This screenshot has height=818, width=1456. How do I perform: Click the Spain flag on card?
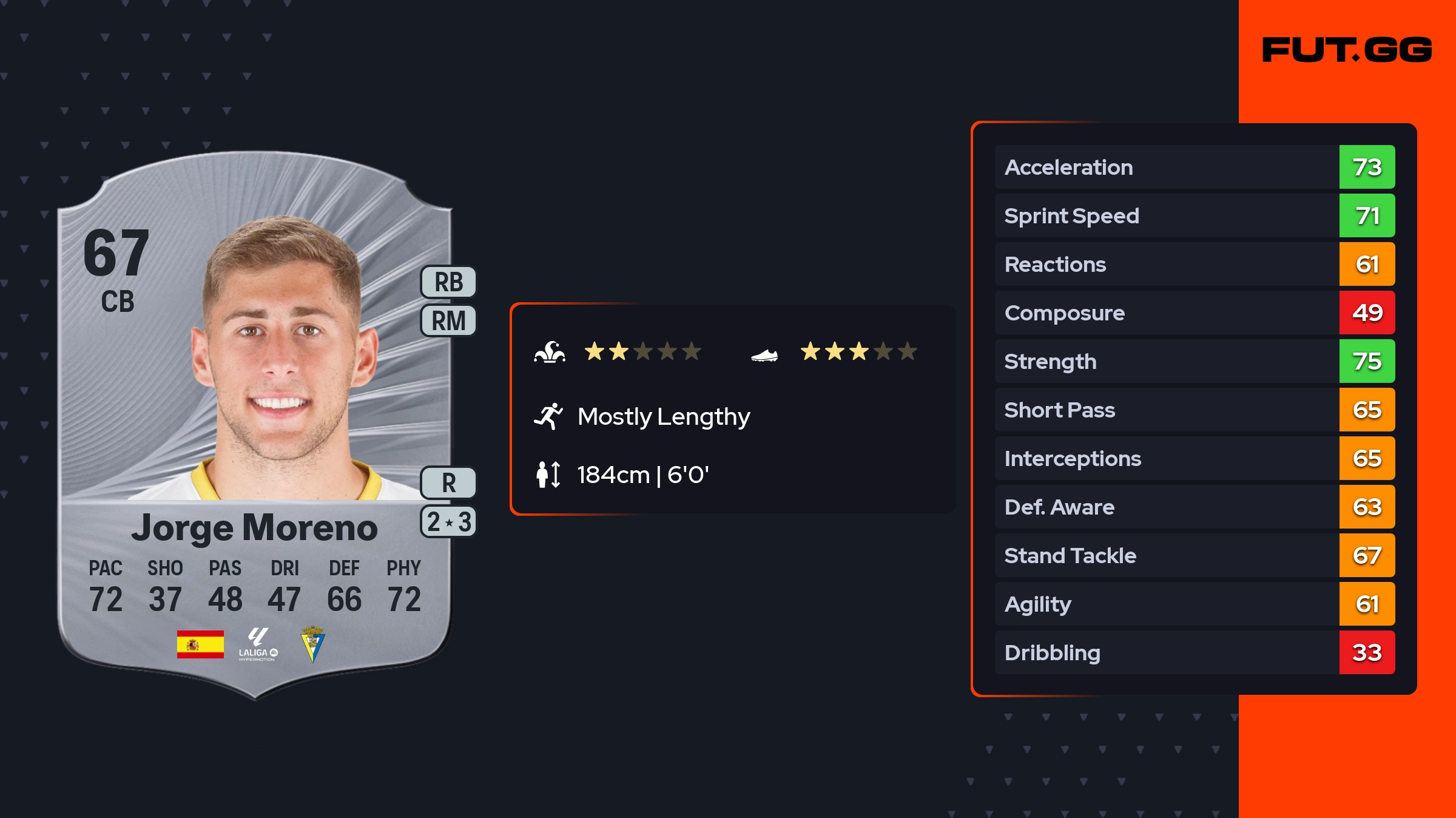pyautogui.click(x=200, y=644)
